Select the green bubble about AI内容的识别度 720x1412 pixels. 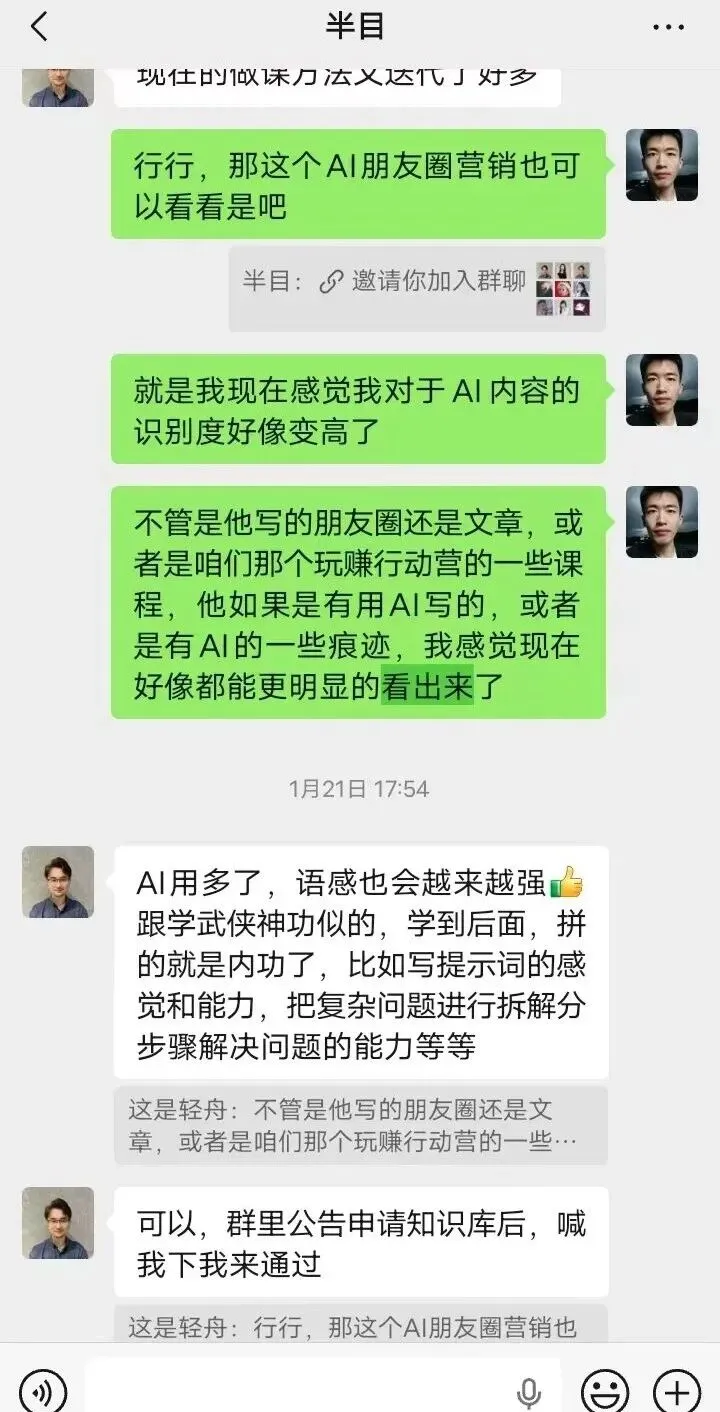pos(358,409)
